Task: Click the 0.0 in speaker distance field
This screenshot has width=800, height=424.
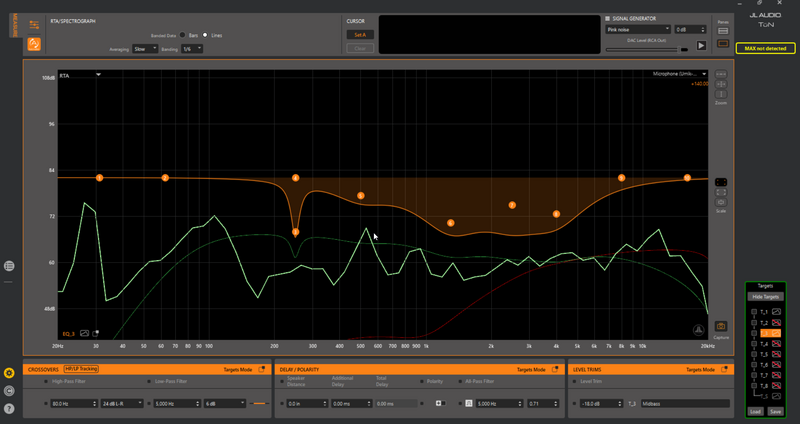Action: pyautogui.click(x=307, y=404)
